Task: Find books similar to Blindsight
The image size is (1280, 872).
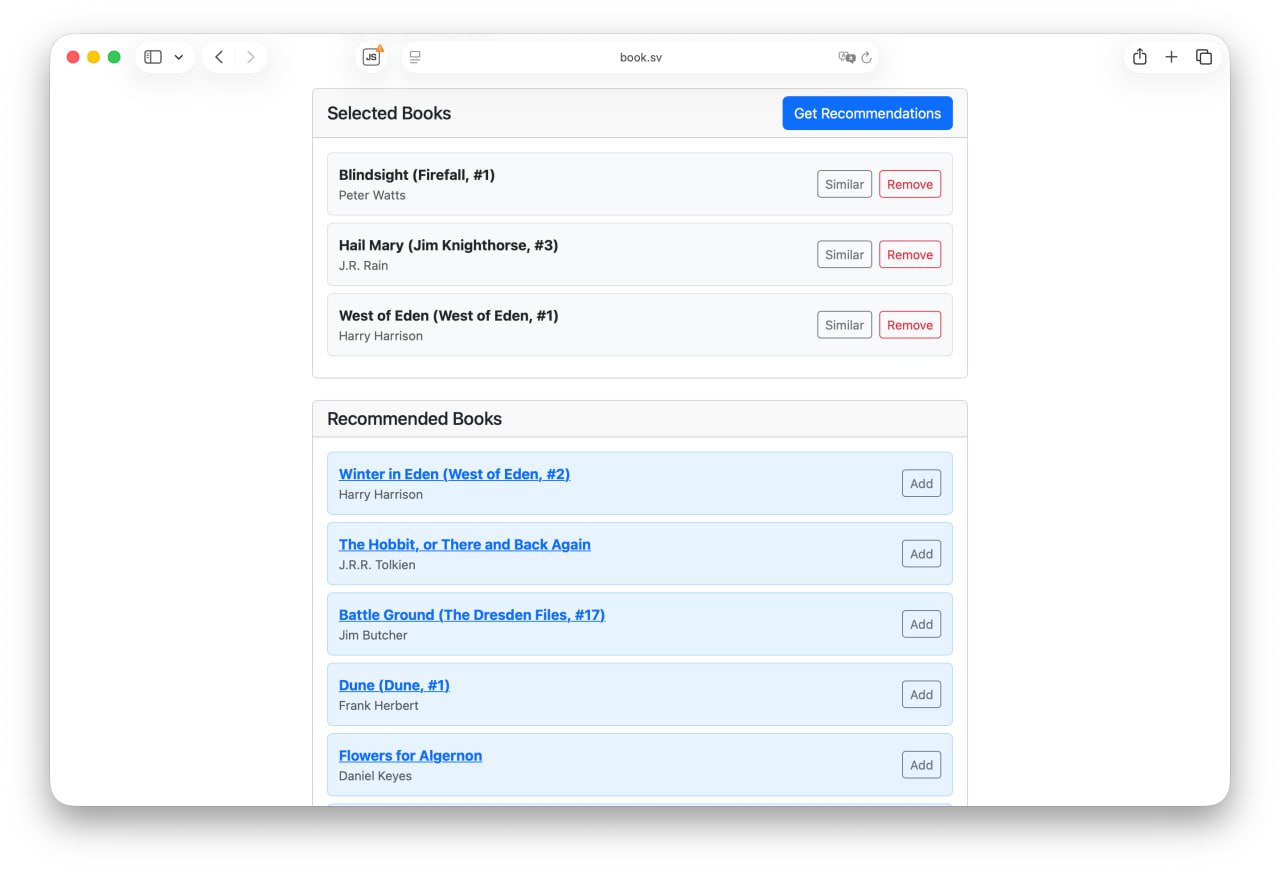Action: click(x=844, y=184)
